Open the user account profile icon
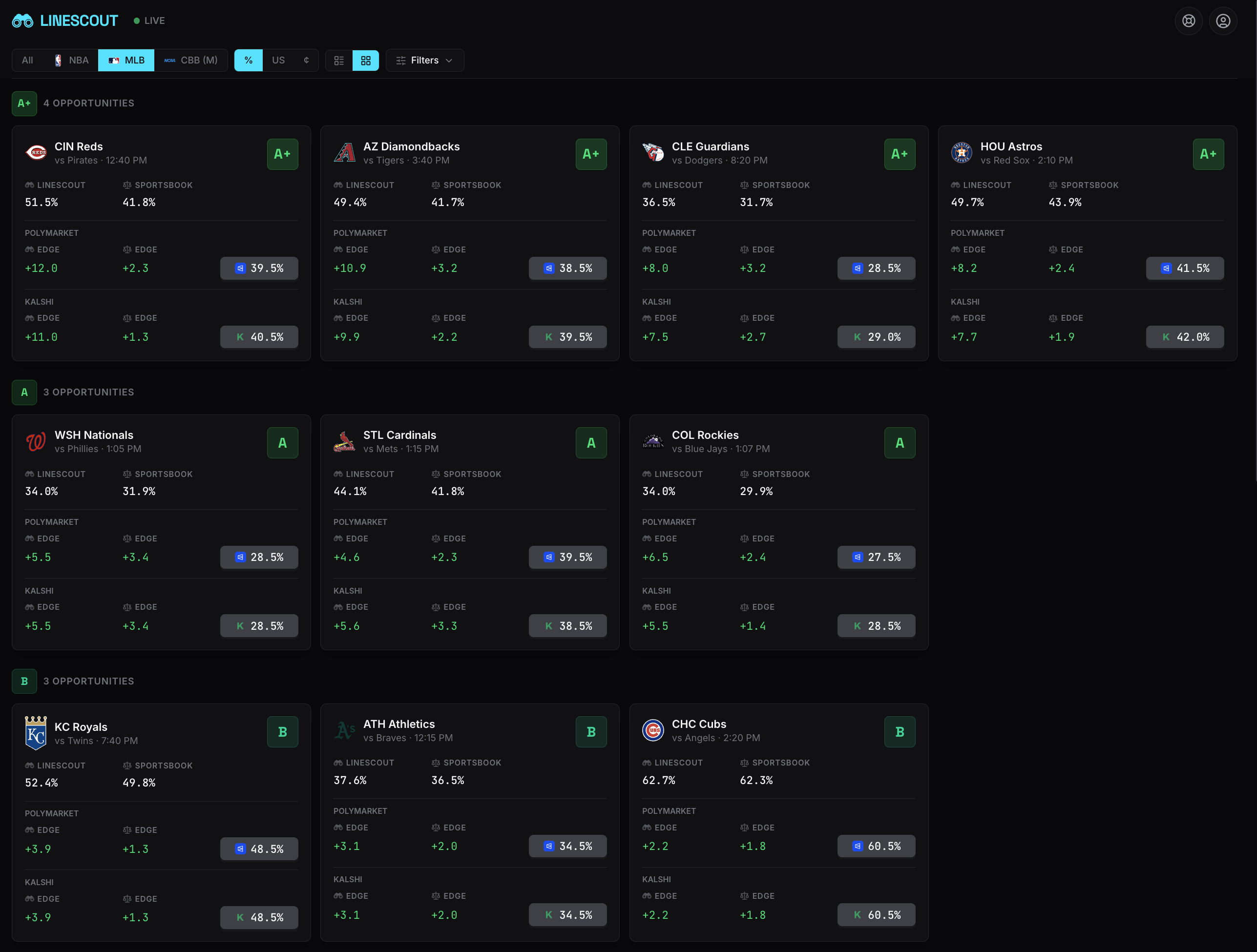Viewport: 1257px width, 952px height. [x=1223, y=21]
